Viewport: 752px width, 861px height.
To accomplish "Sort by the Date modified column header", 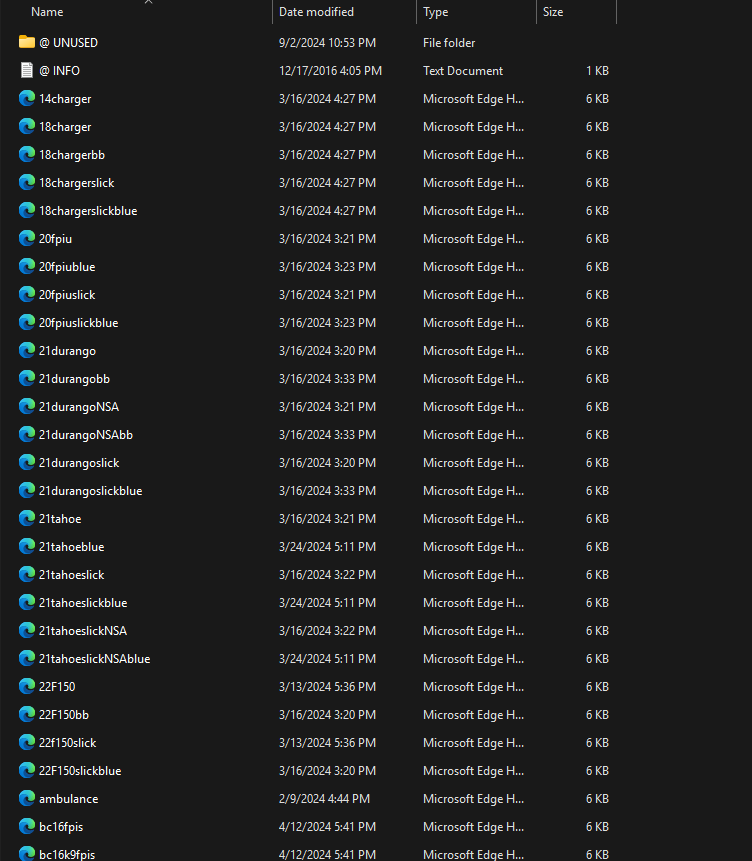I will (x=316, y=12).
